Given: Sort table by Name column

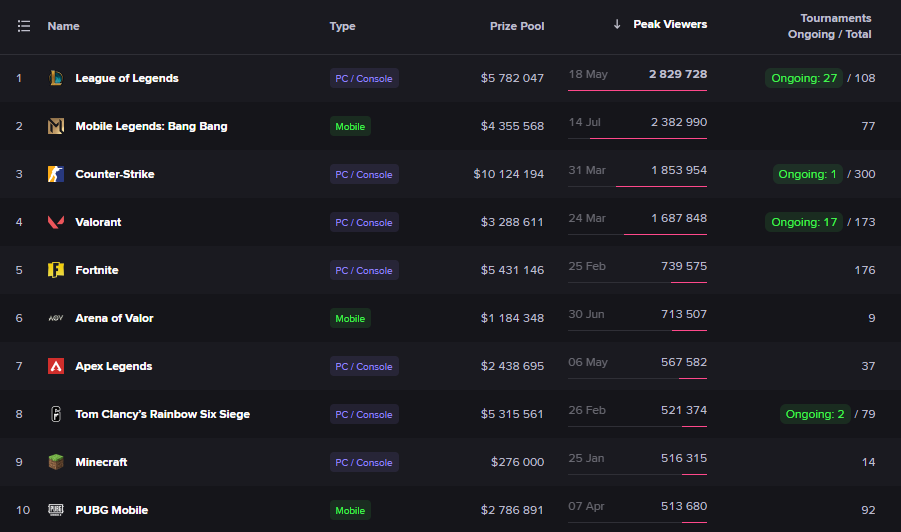Looking at the screenshot, I should 63,26.
